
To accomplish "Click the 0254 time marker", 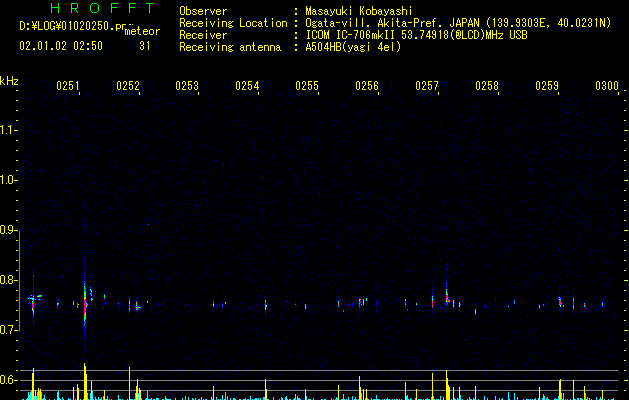I will pyautogui.click(x=247, y=85).
